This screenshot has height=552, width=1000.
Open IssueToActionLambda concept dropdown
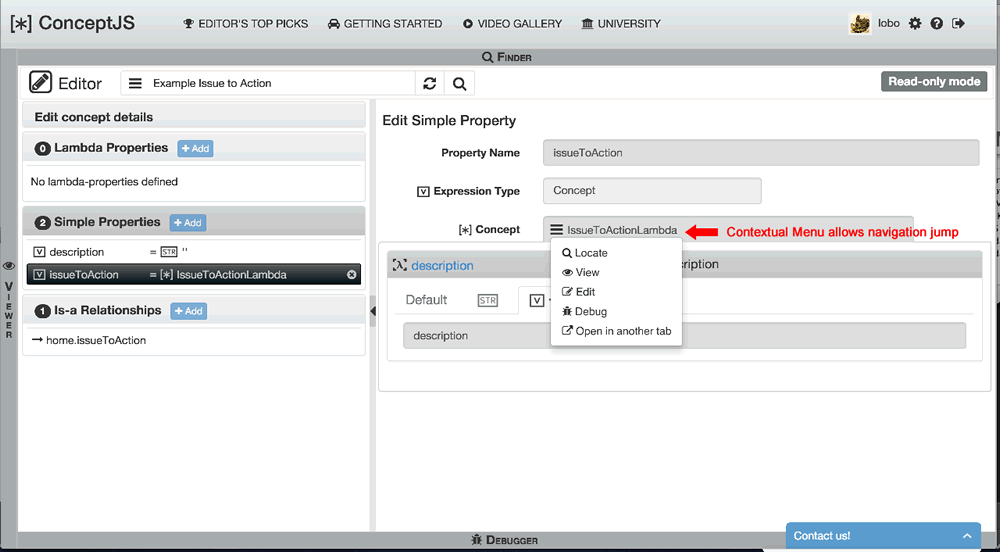coord(557,230)
